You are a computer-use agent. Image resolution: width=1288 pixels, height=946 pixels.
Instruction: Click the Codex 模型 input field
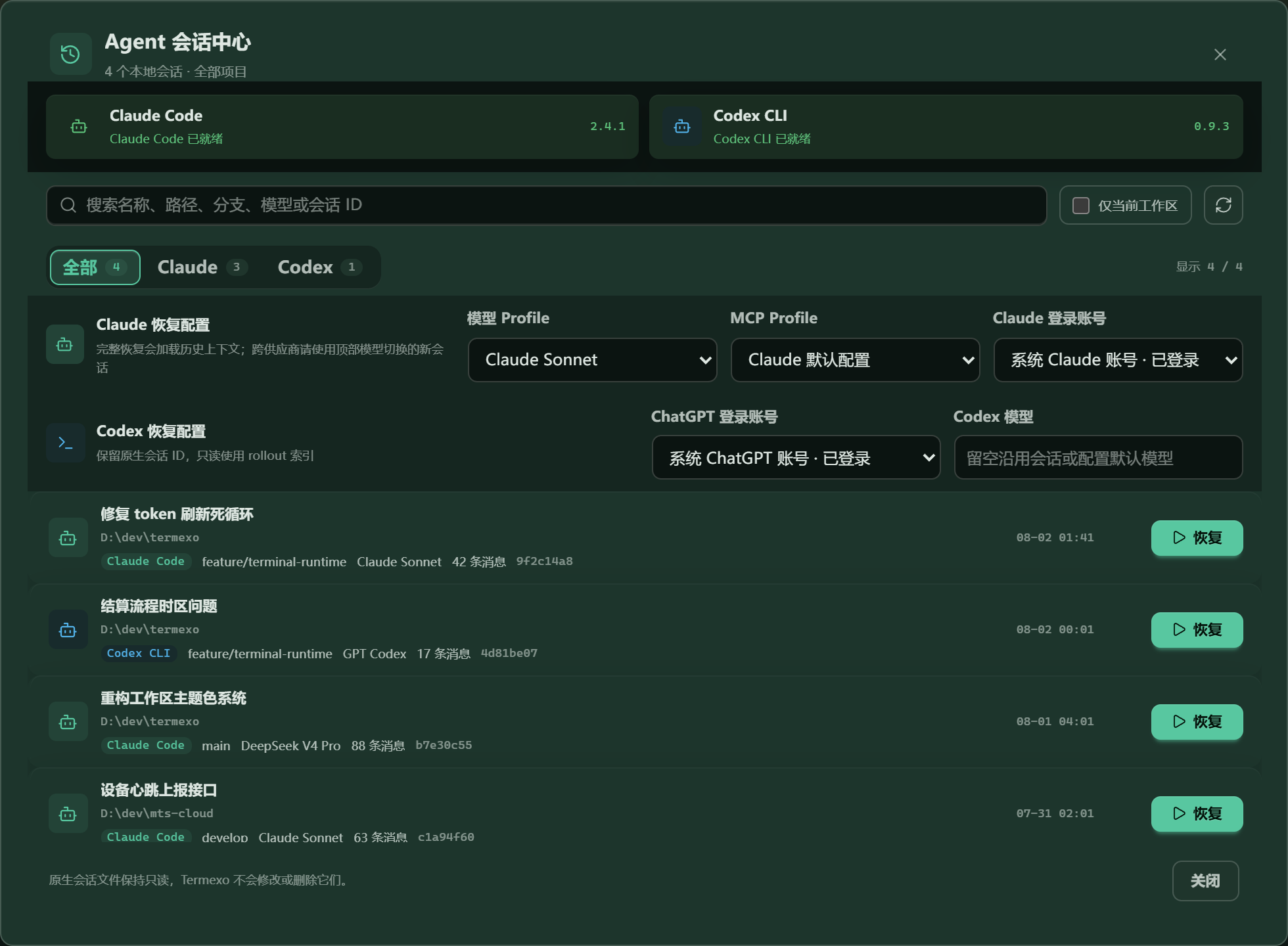click(x=1098, y=458)
